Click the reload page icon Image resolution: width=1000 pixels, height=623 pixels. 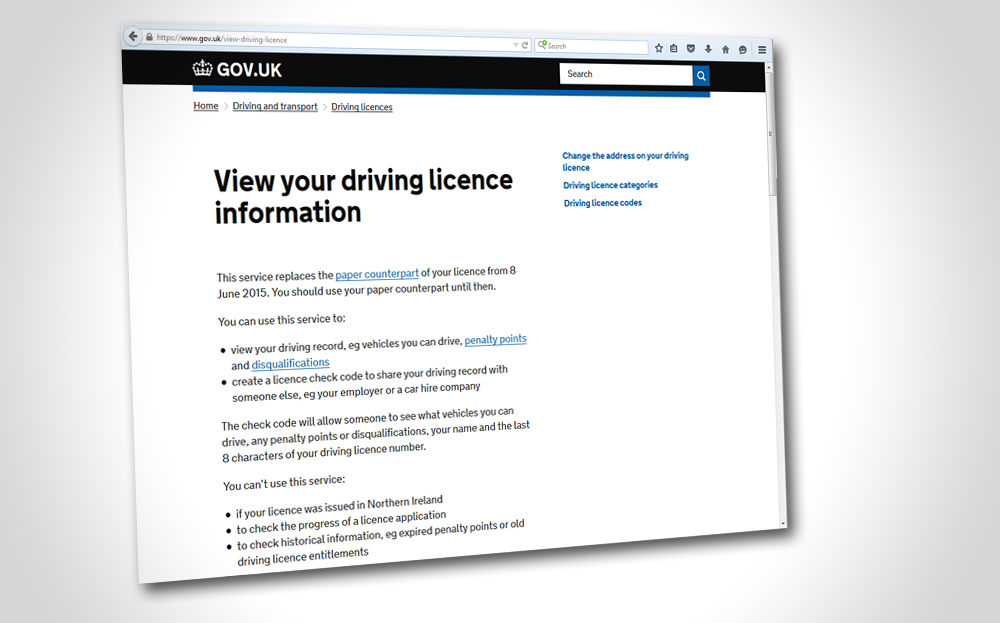(525, 45)
